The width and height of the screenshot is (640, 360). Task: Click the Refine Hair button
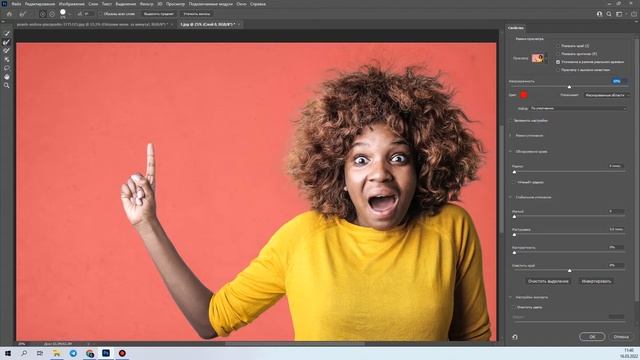(197, 14)
